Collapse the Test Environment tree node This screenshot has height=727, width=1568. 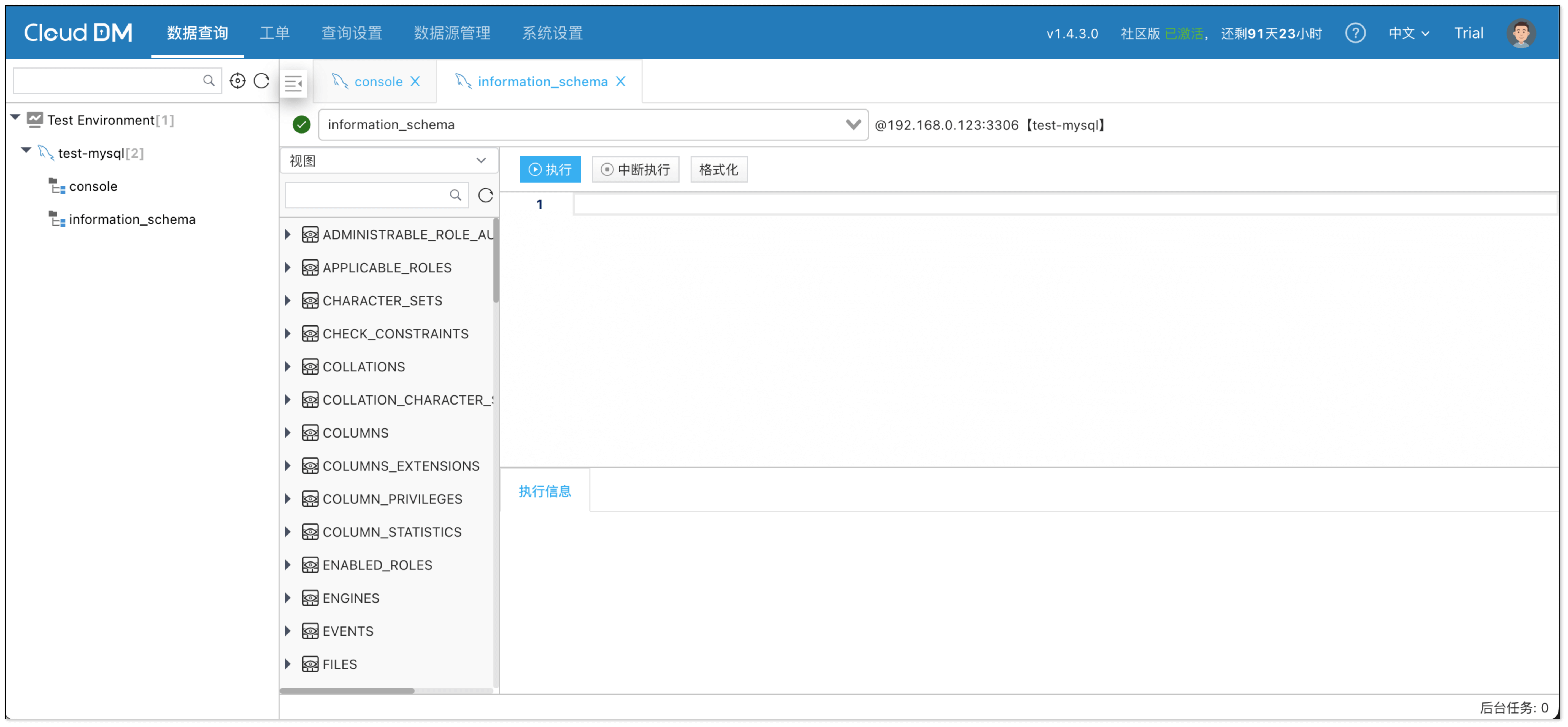point(16,117)
